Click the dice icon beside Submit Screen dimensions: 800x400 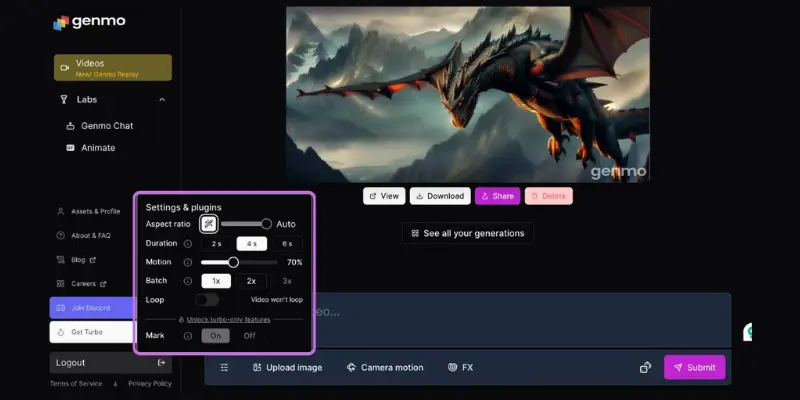pos(645,367)
